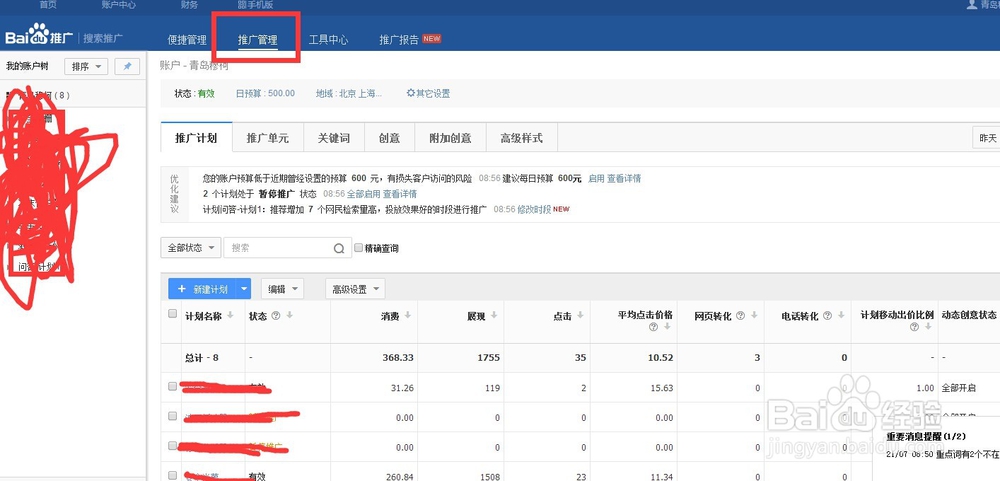
Task: Go to 首页 in top bar
Action: [48, 4]
